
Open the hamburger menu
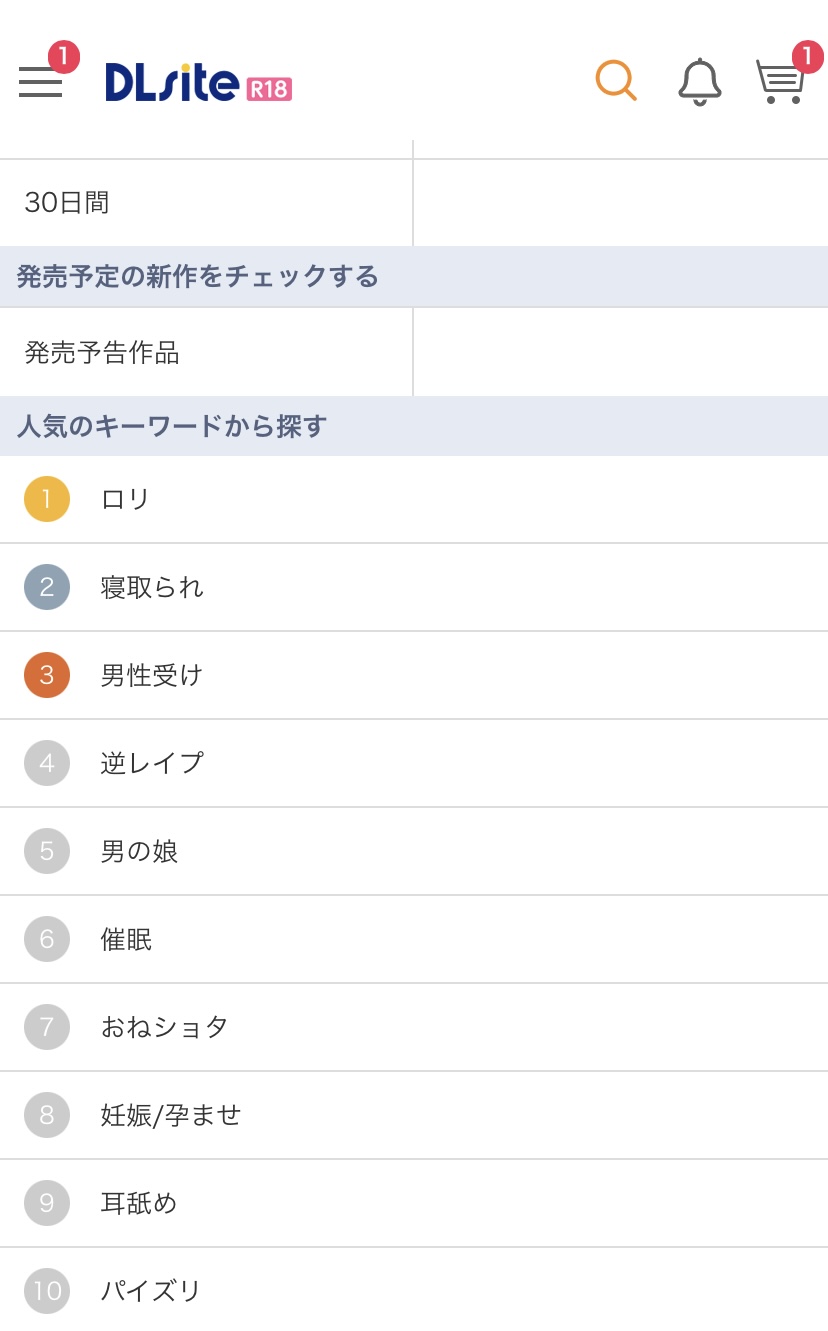pyautogui.click(x=40, y=82)
